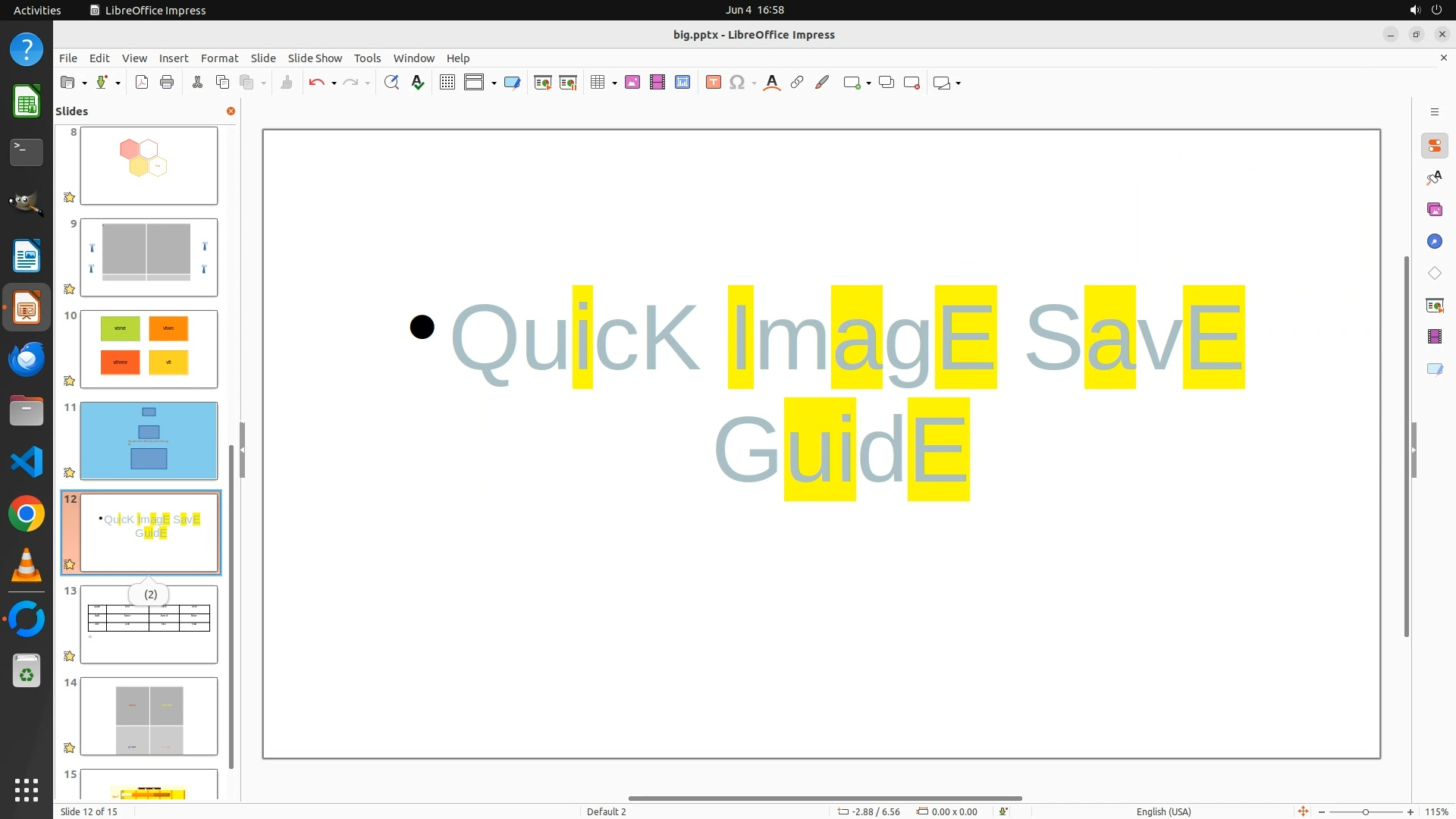Click the Cut scissors icon
Viewport: 1456px width, 819px height.
[x=197, y=83]
